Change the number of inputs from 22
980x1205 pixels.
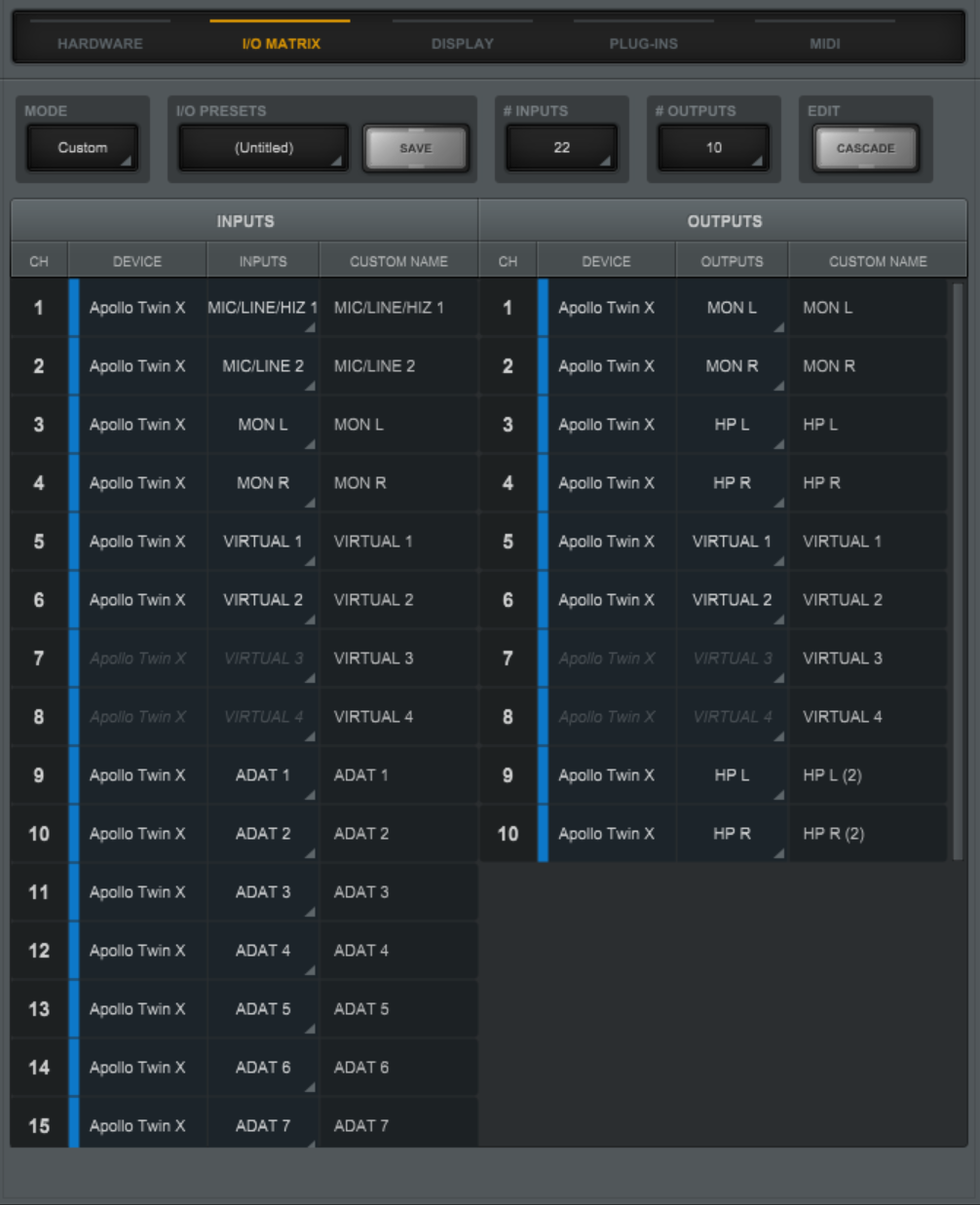[561, 148]
